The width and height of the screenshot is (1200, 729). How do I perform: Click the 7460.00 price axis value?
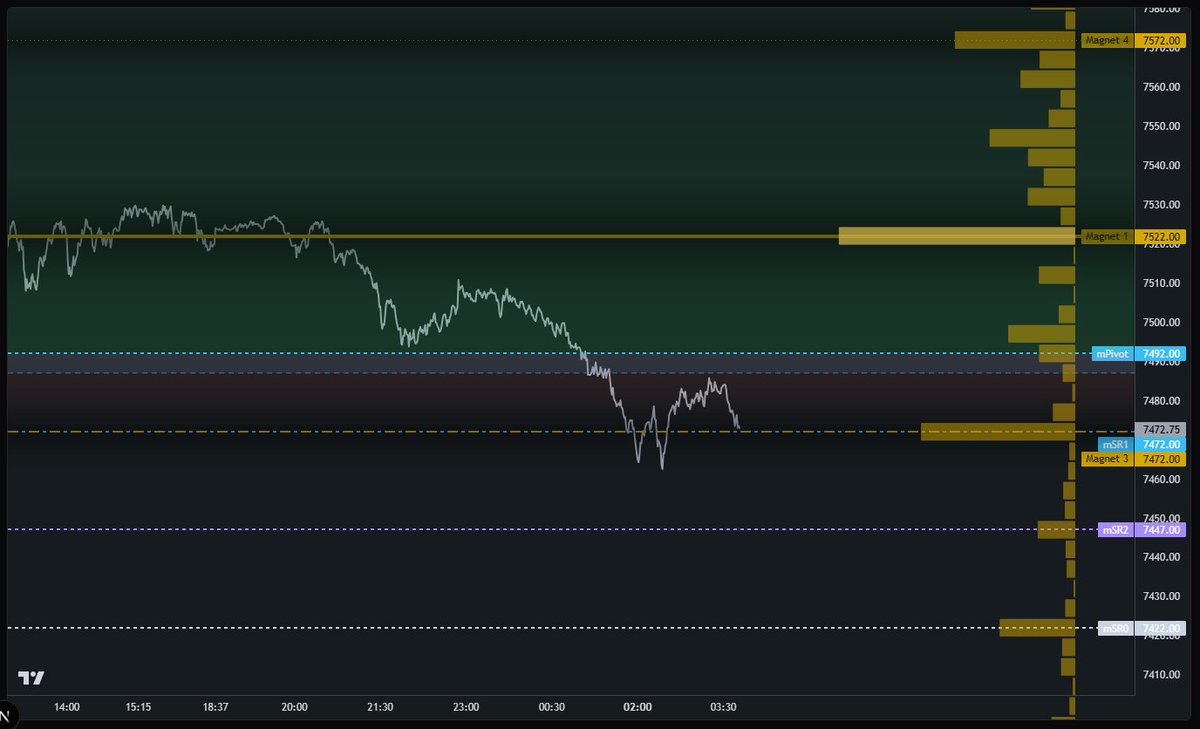click(x=1162, y=479)
